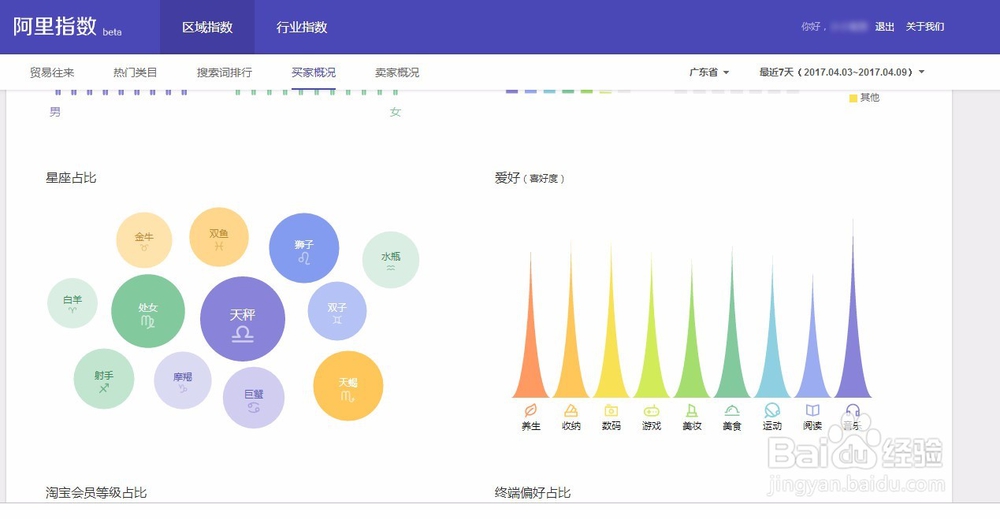Click the 音乐 headphones icon
Screen dimensions: 1000x519
click(853, 410)
